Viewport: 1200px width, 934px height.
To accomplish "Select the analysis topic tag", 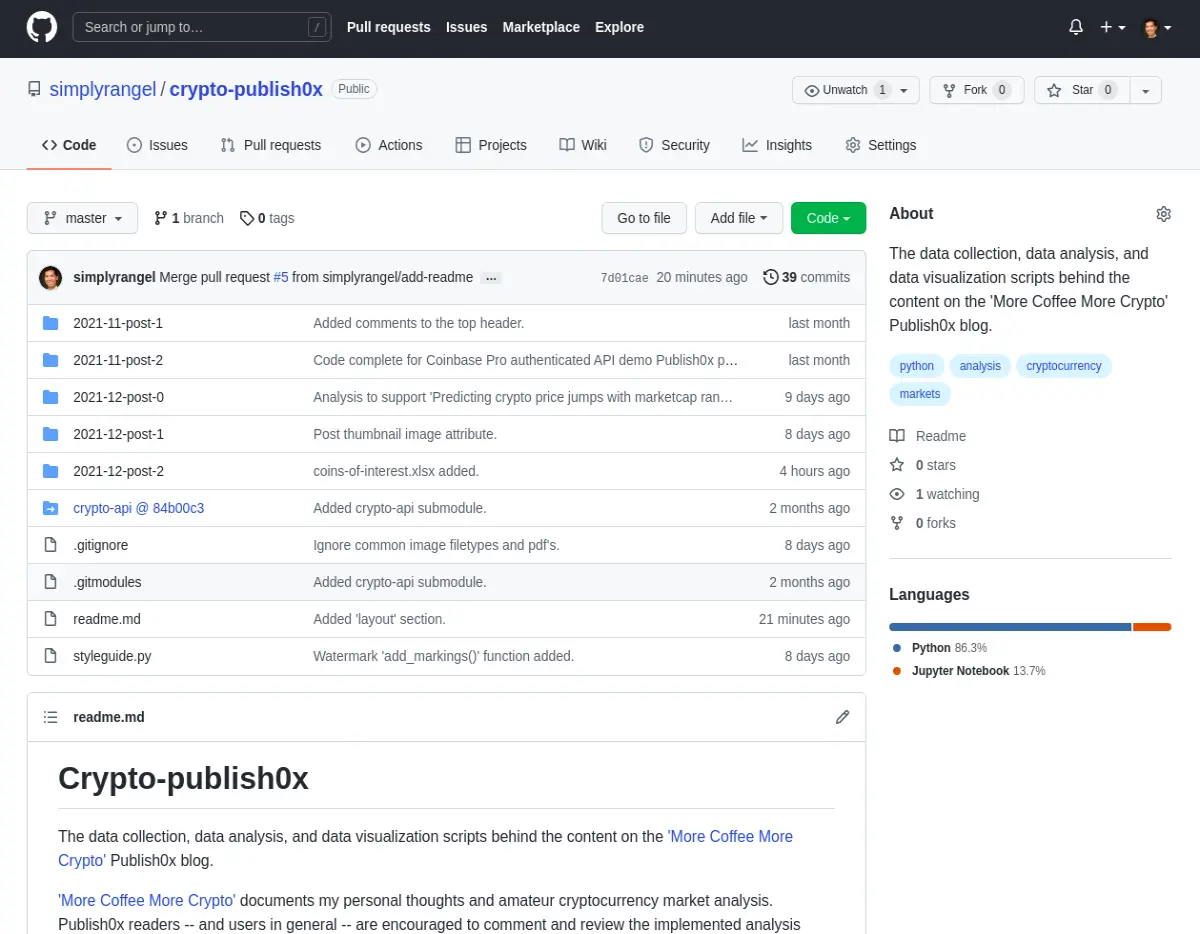I will pos(980,366).
